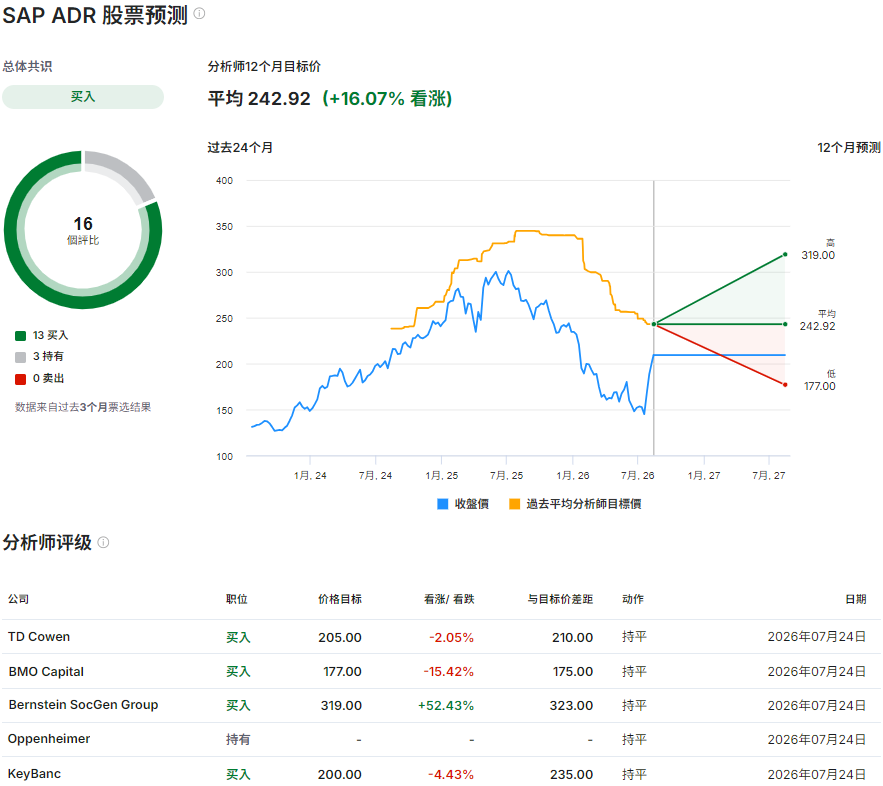Click the average forecast value 242.92

pyautogui.click(x=817, y=327)
